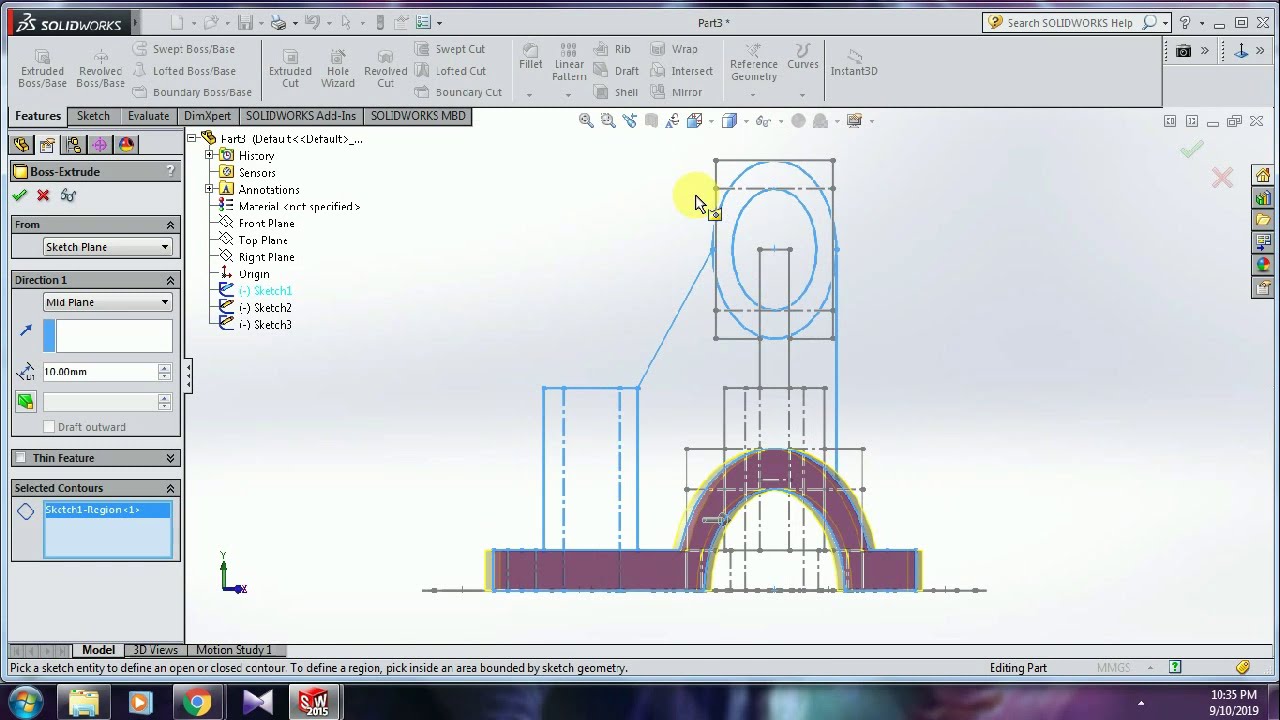Accept the Boss-Extrude with the green checkmark
This screenshot has height=720, width=1280.
pyautogui.click(x=19, y=195)
